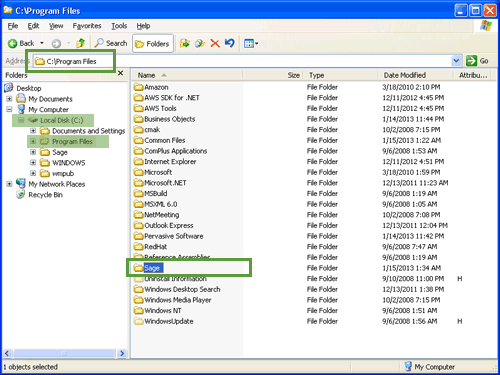The height and width of the screenshot is (375, 500).
Task: Select the Windows NT folder icon
Action: pos(138,311)
